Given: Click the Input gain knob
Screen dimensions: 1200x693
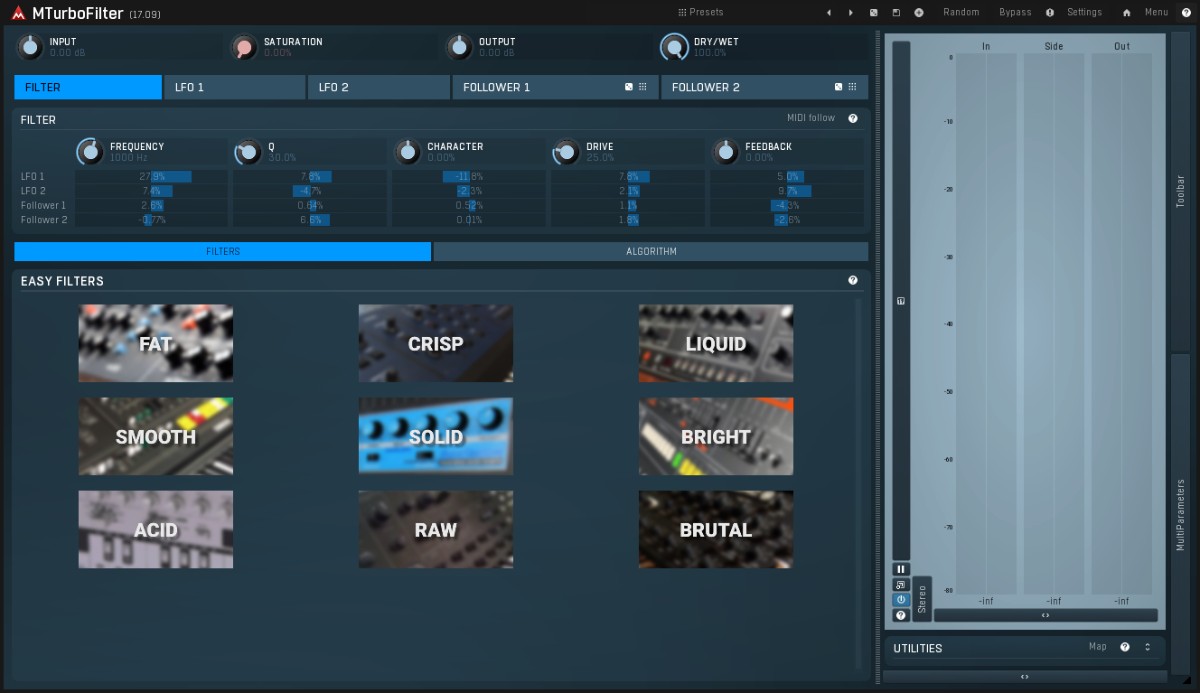Looking at the screenshot, I should pyautogui.click(x=31, y=46).
